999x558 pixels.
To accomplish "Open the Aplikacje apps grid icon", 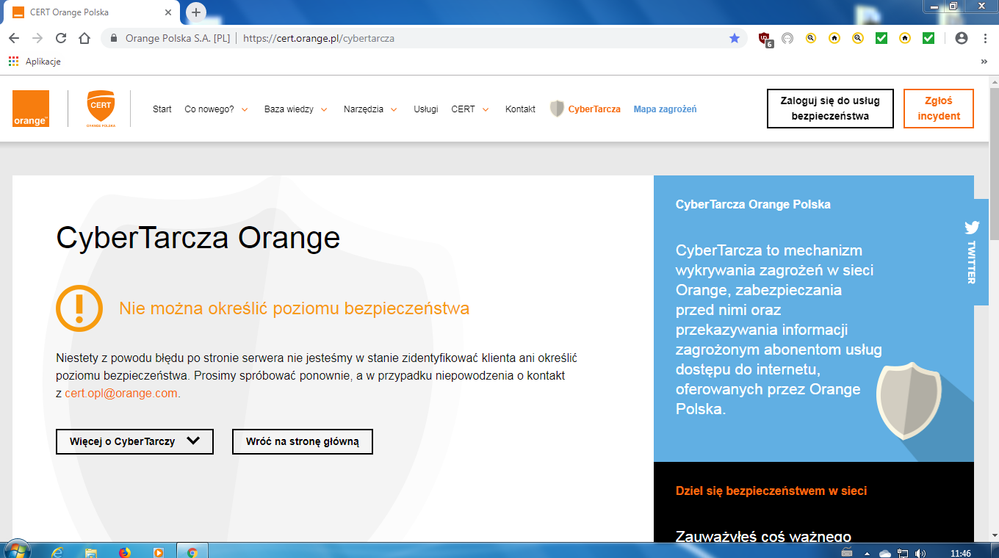I will pos(13,61).
